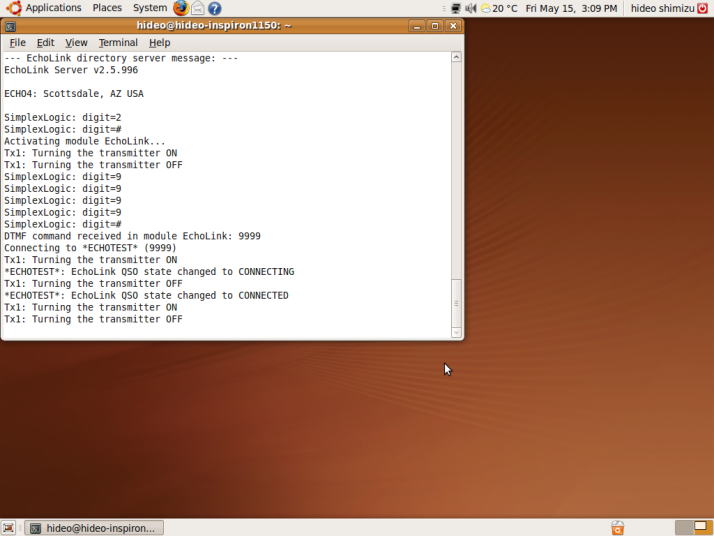Click 'Activating module EchoLink...' line

pos(85,141)
